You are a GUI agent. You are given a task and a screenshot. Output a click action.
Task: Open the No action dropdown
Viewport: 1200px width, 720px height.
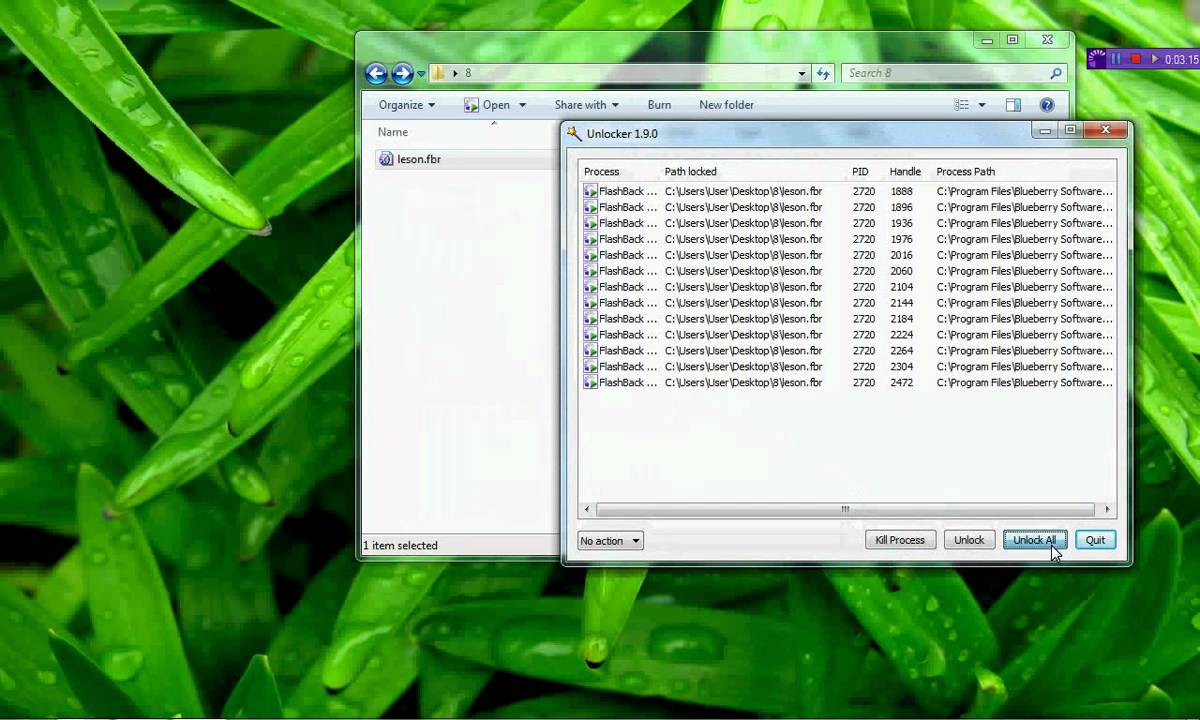point(610,541)
